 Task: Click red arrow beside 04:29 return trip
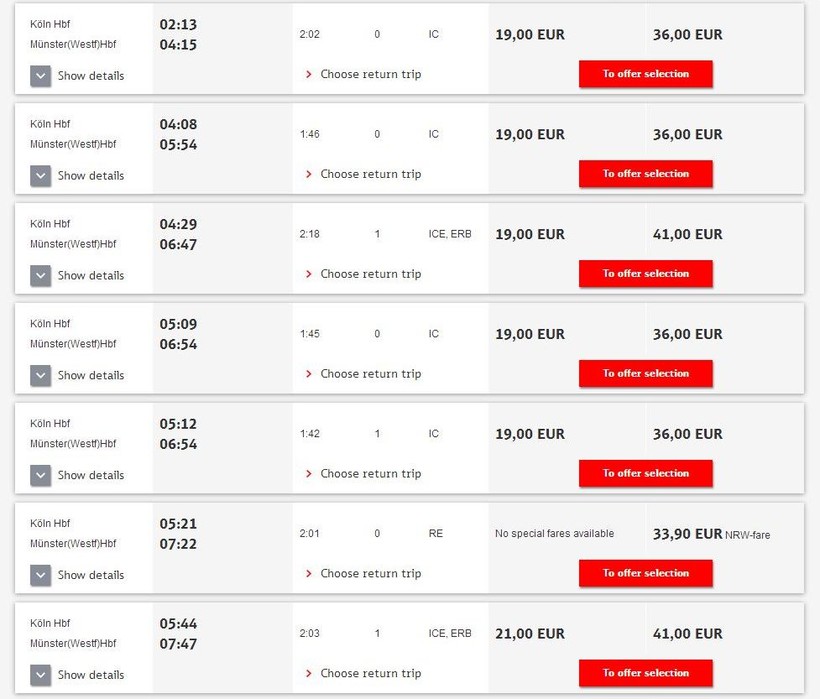[x=309, y=274]
